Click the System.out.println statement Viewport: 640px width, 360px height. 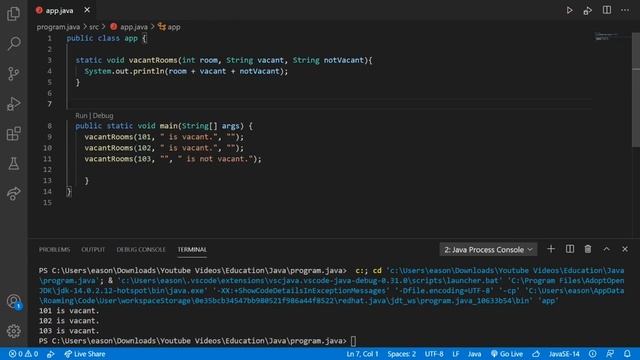click(x=186, y=71)
